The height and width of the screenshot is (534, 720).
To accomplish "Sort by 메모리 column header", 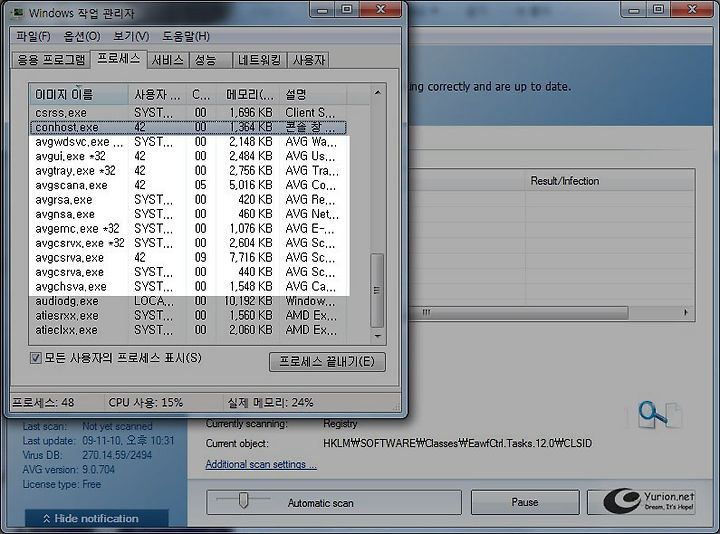I will pos(248,95).
